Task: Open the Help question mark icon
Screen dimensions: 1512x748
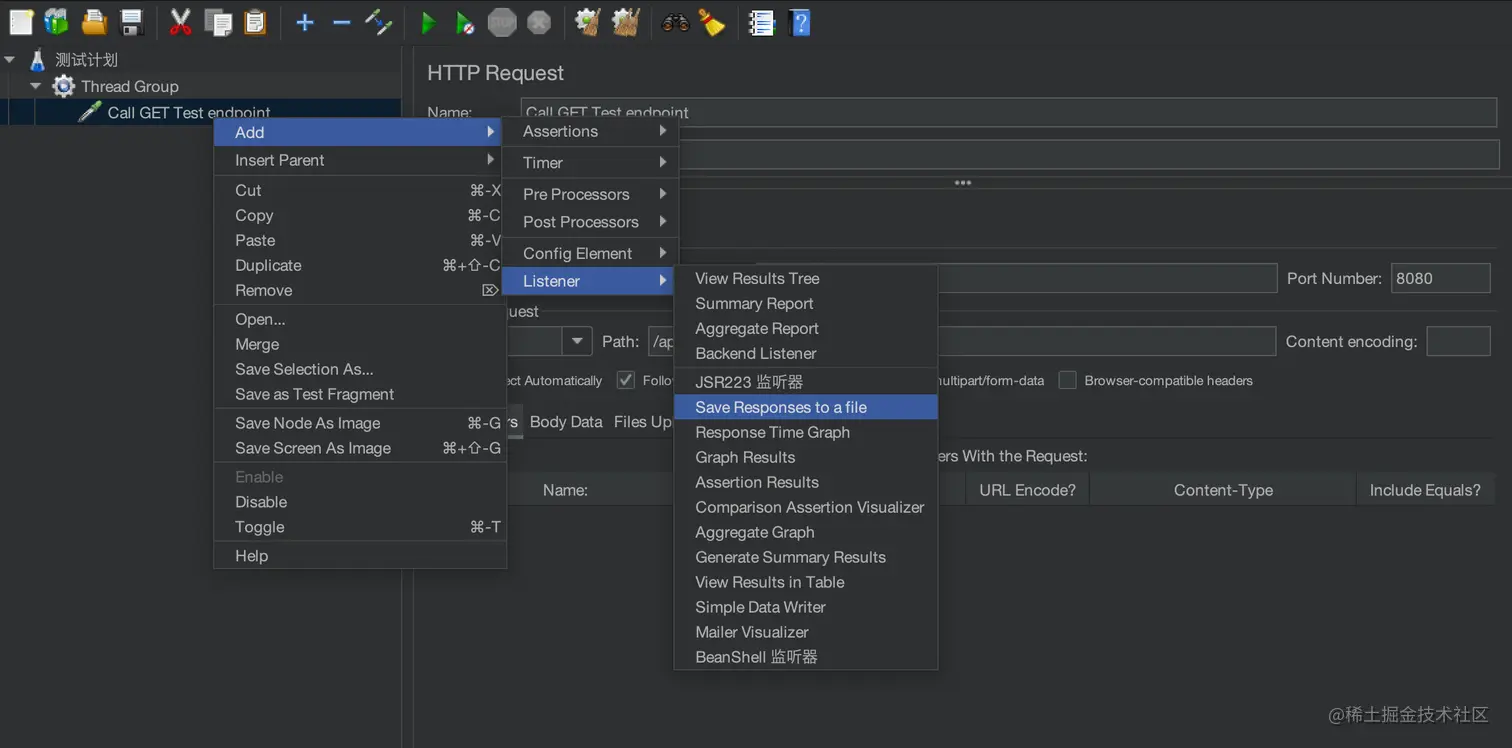Action: point(799,21)
